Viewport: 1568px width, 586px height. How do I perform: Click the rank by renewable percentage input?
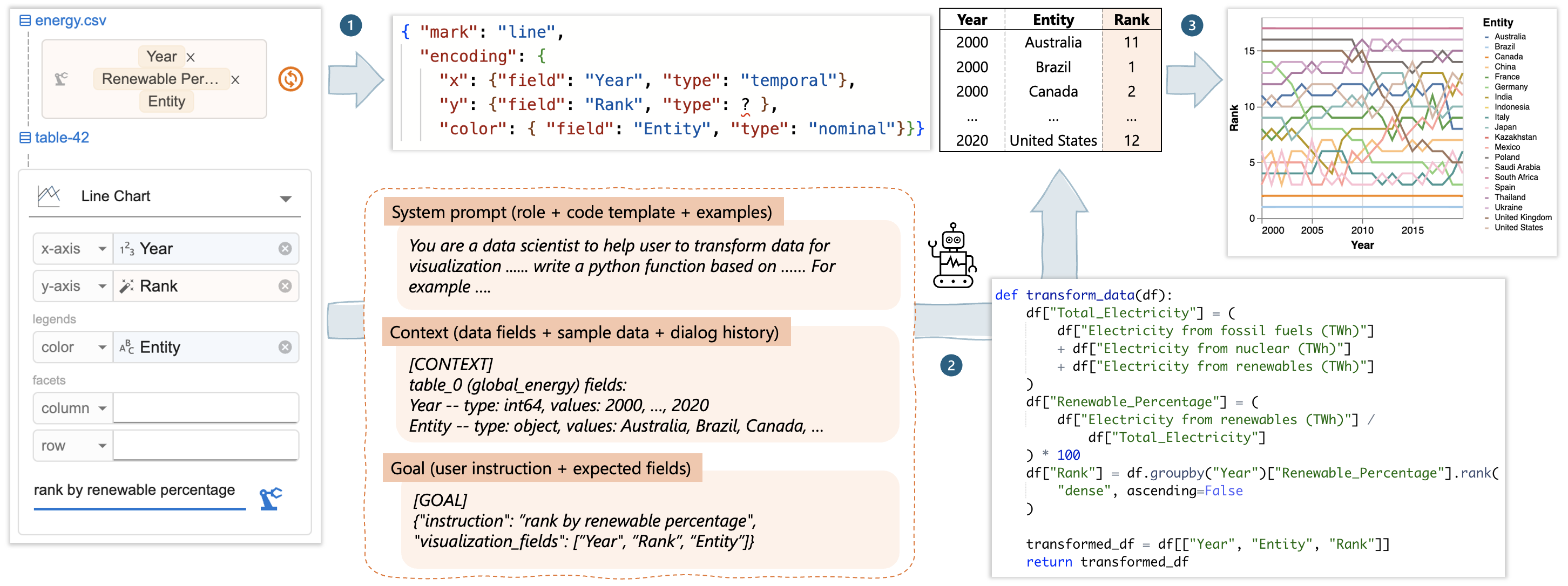click(x=134, y=490)
